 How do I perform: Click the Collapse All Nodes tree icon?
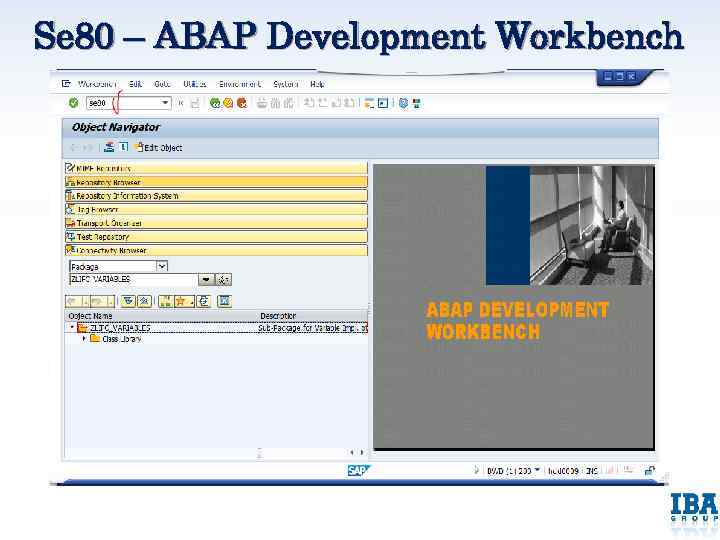(x=144, y=301)
